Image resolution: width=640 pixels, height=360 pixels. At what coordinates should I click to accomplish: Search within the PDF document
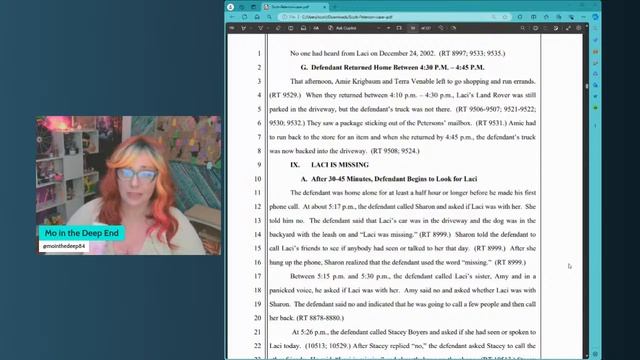522,28
